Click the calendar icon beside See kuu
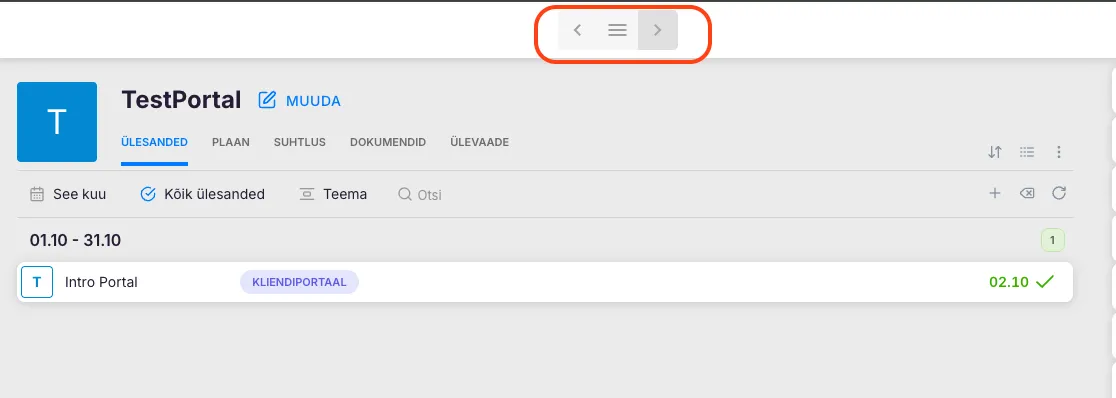 click(x=37, y=194)
